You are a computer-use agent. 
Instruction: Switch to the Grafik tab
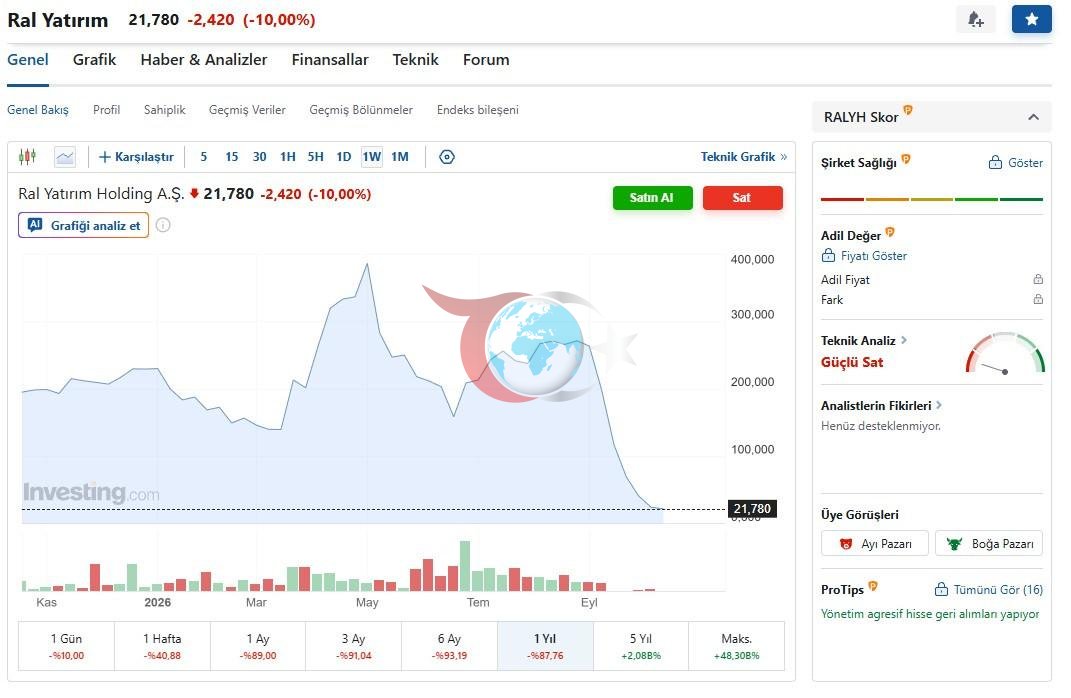[x=94, y=60]
